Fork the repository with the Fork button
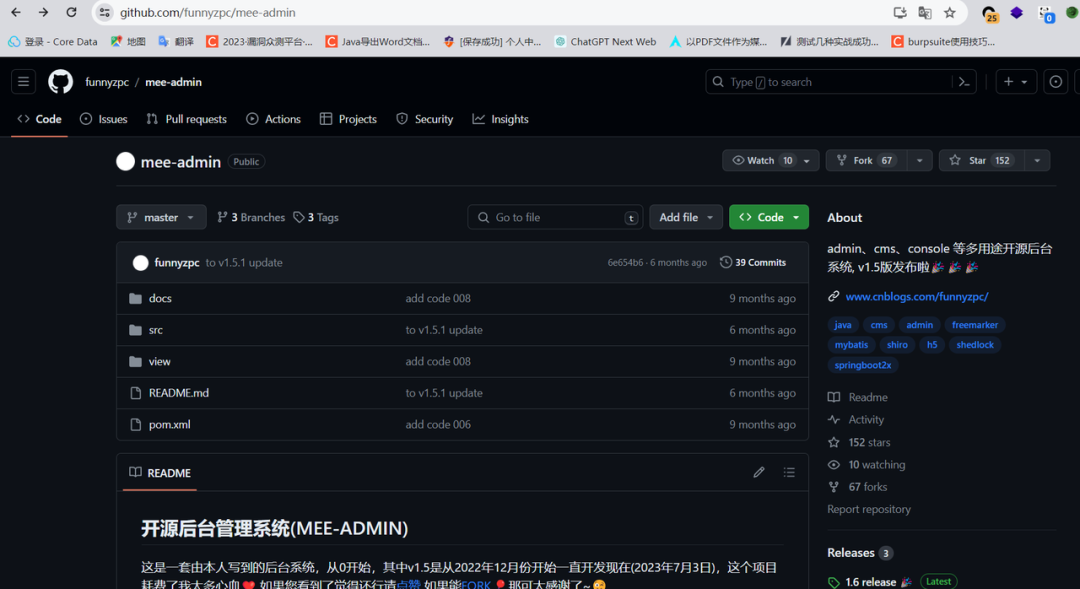The width and height of the screenshot is (1080, 589). point(866,161)
